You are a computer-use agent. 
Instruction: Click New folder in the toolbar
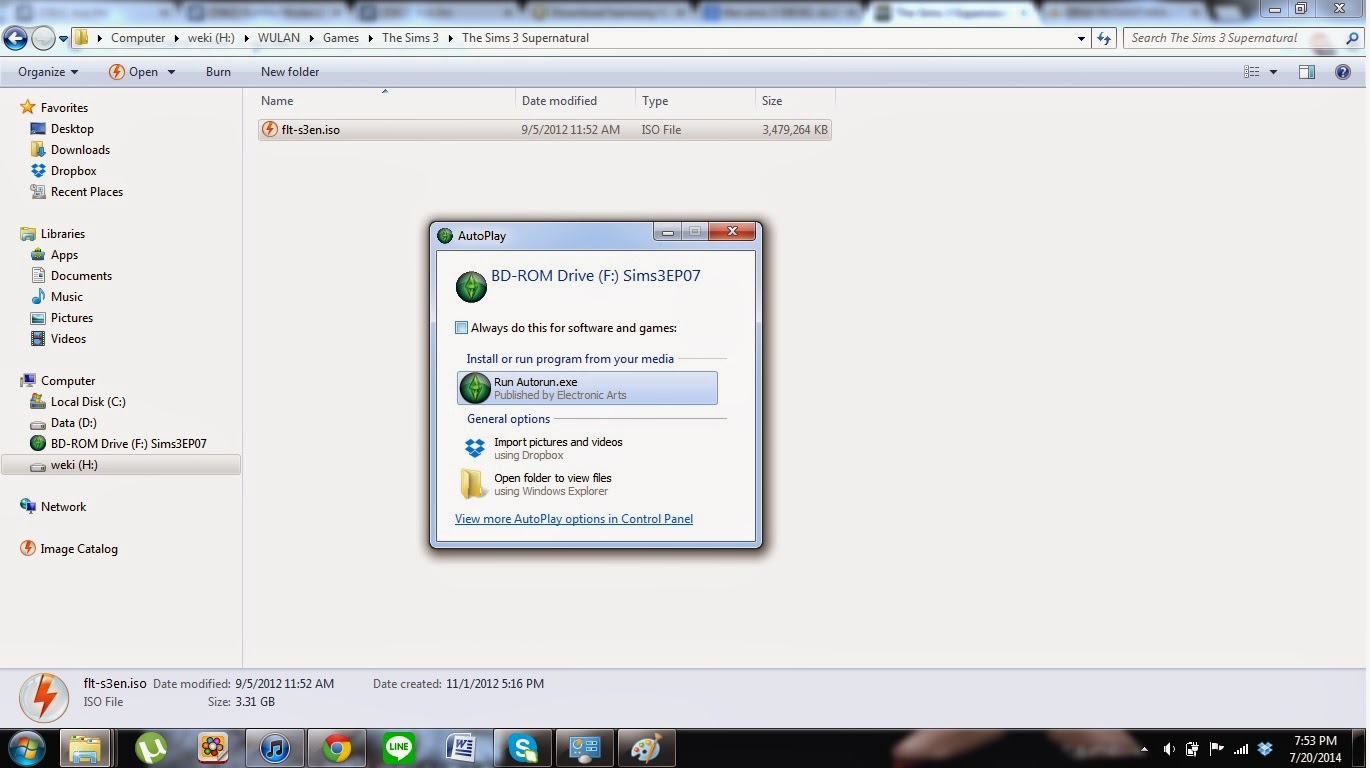(x=290, y=72)
